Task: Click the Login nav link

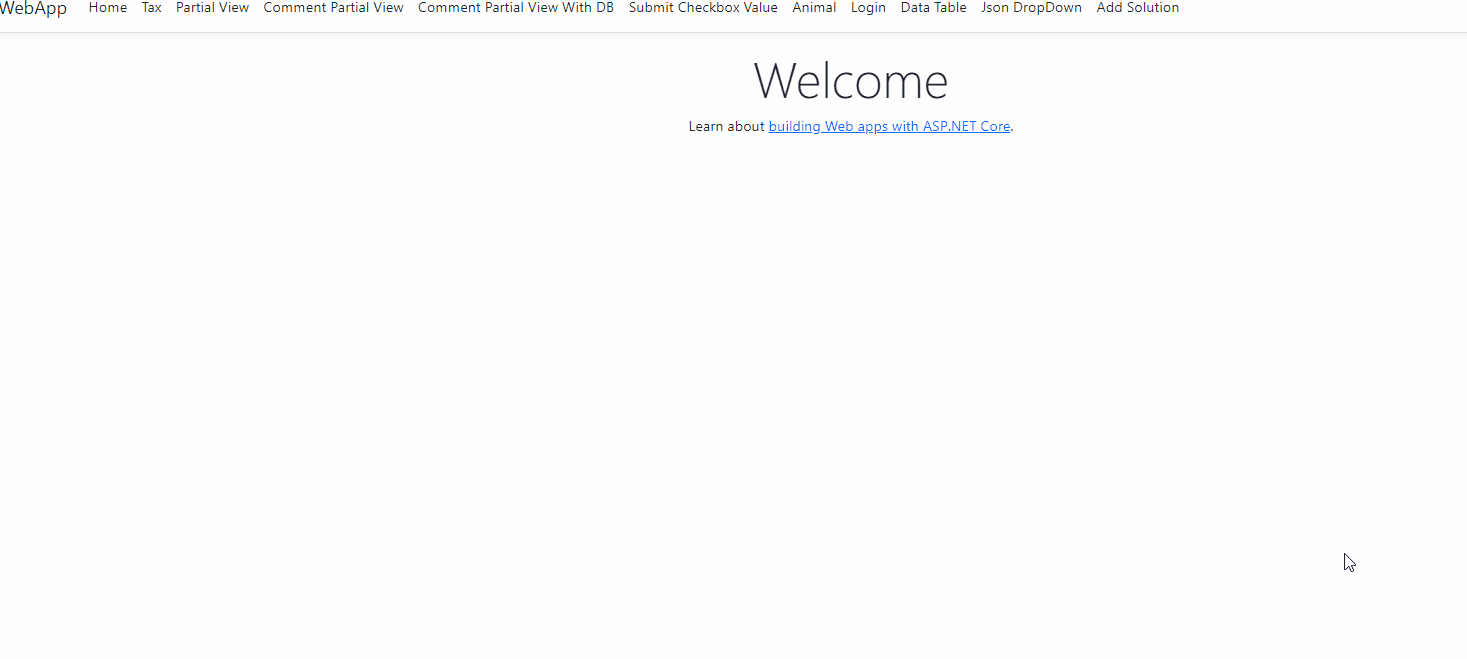Action: tap(868, 8)
